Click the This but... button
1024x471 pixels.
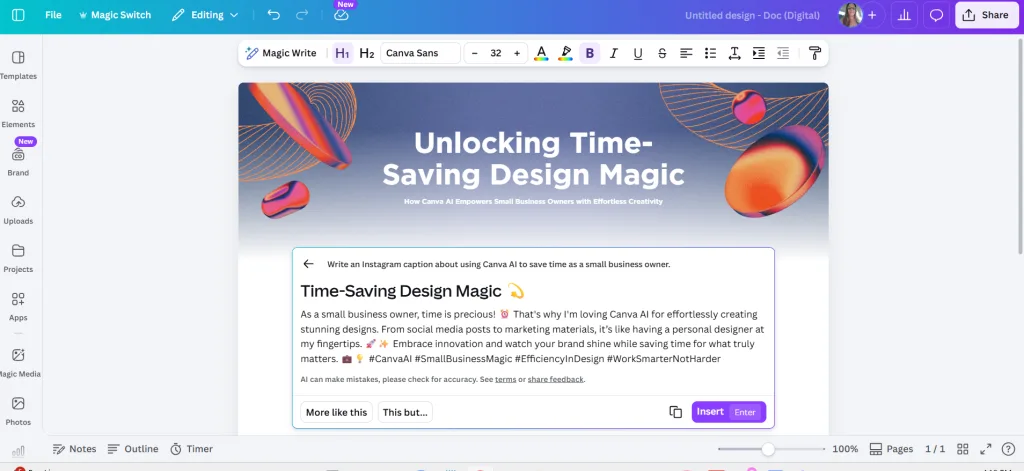tap(405, 412)
